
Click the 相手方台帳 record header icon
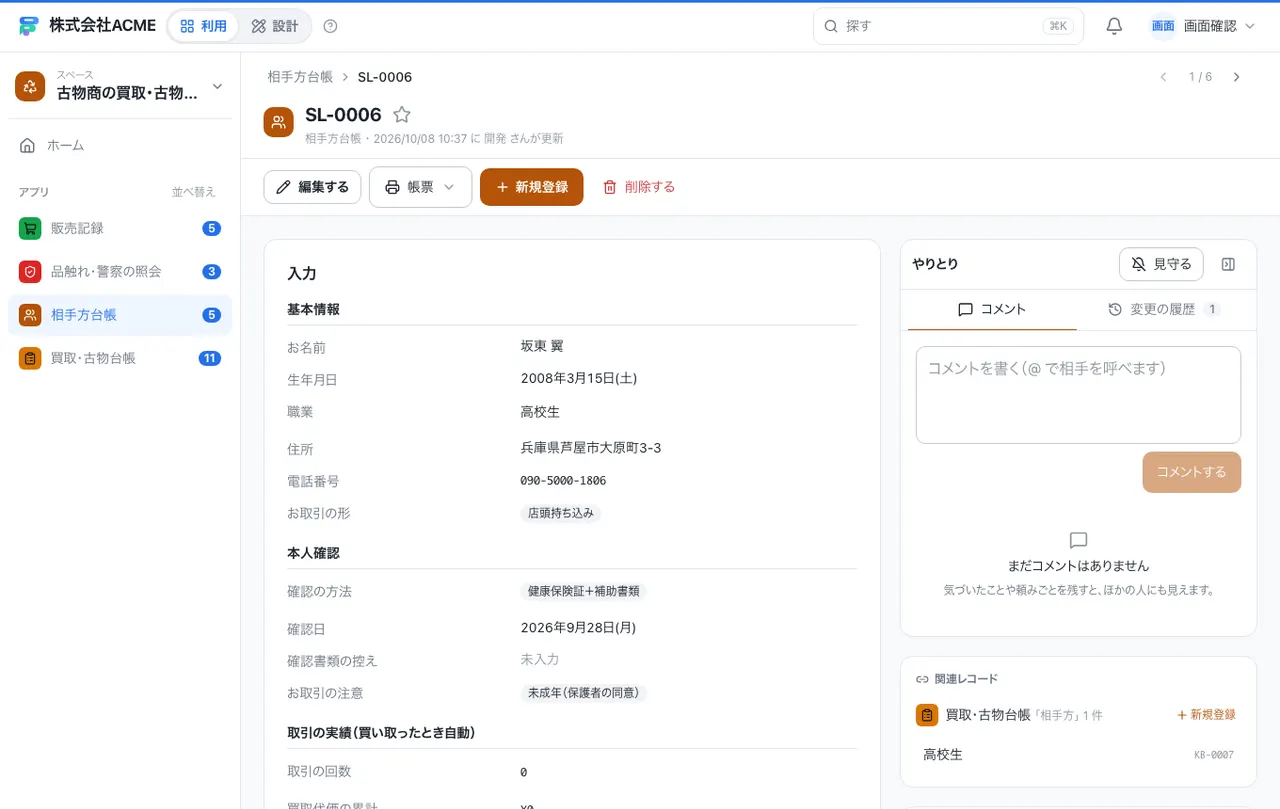[x=279, y=122]
